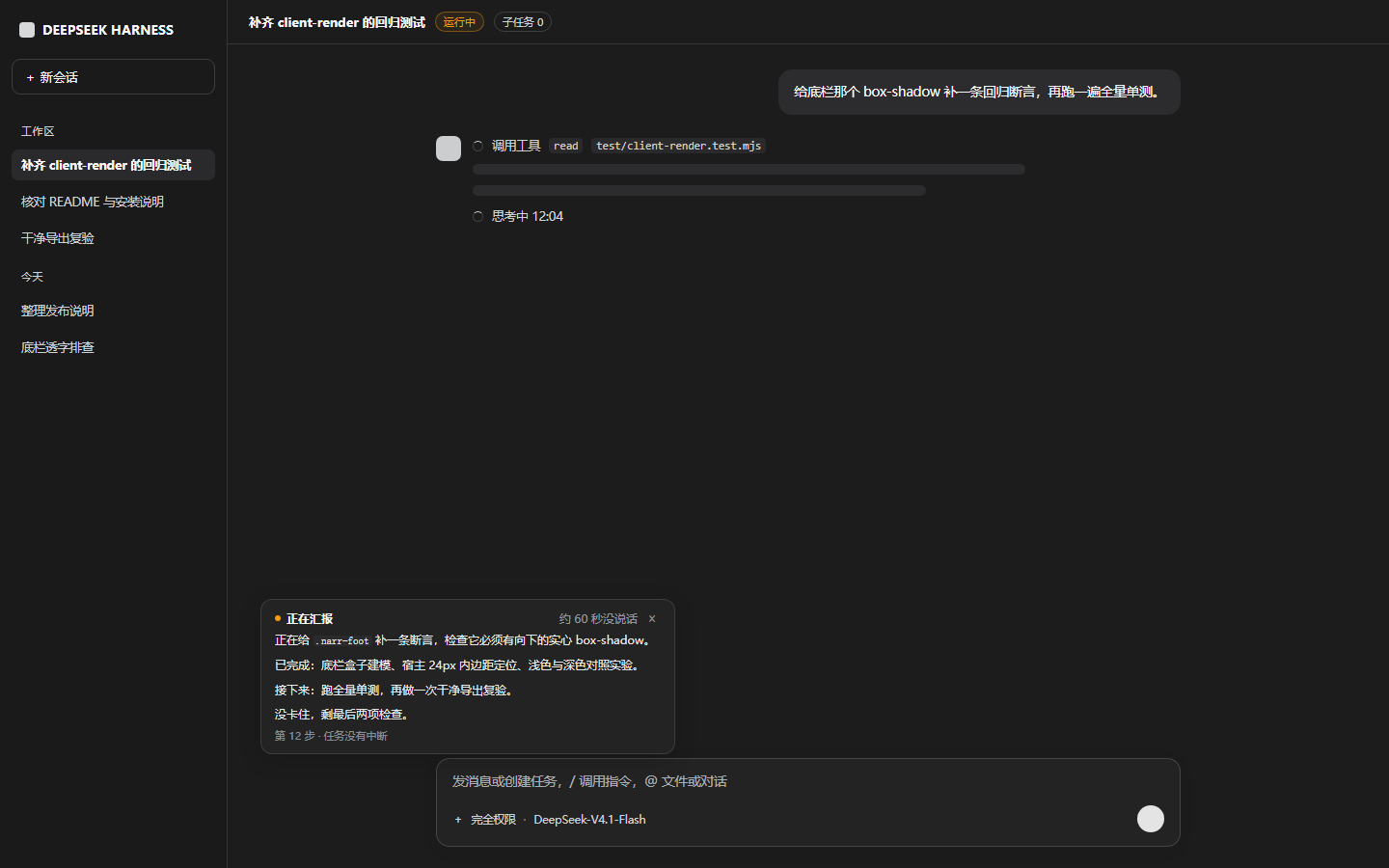This screenshot has height=868, width=1389.
Task: Select the 底栏透字排查 conversation
Action: click(x=113, y=347)
